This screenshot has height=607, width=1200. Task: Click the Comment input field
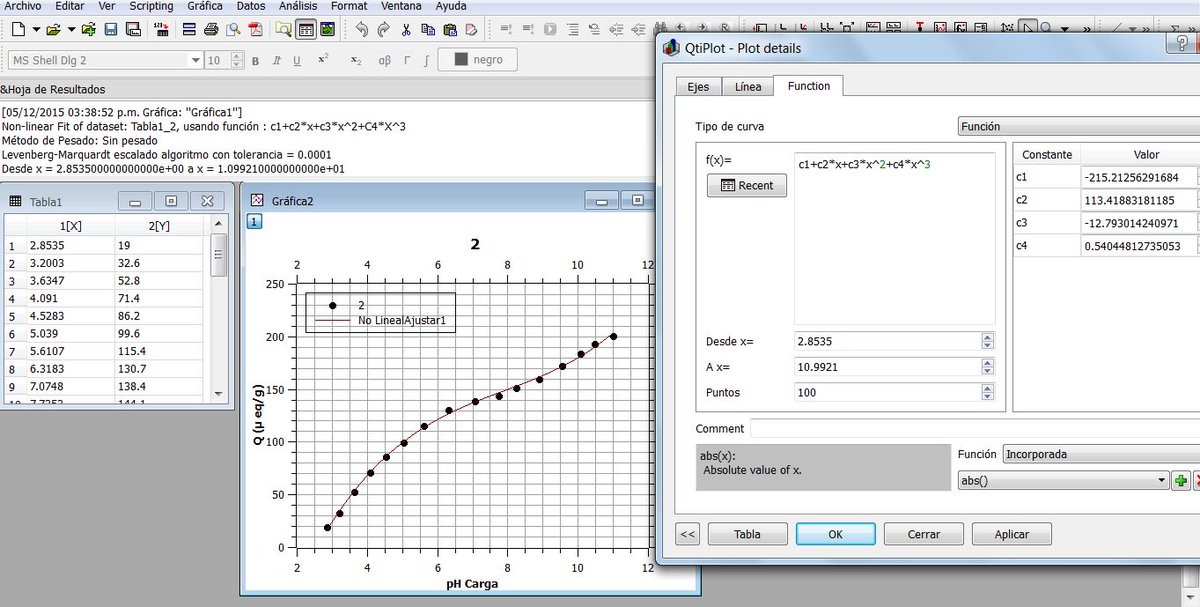[974, 428]
